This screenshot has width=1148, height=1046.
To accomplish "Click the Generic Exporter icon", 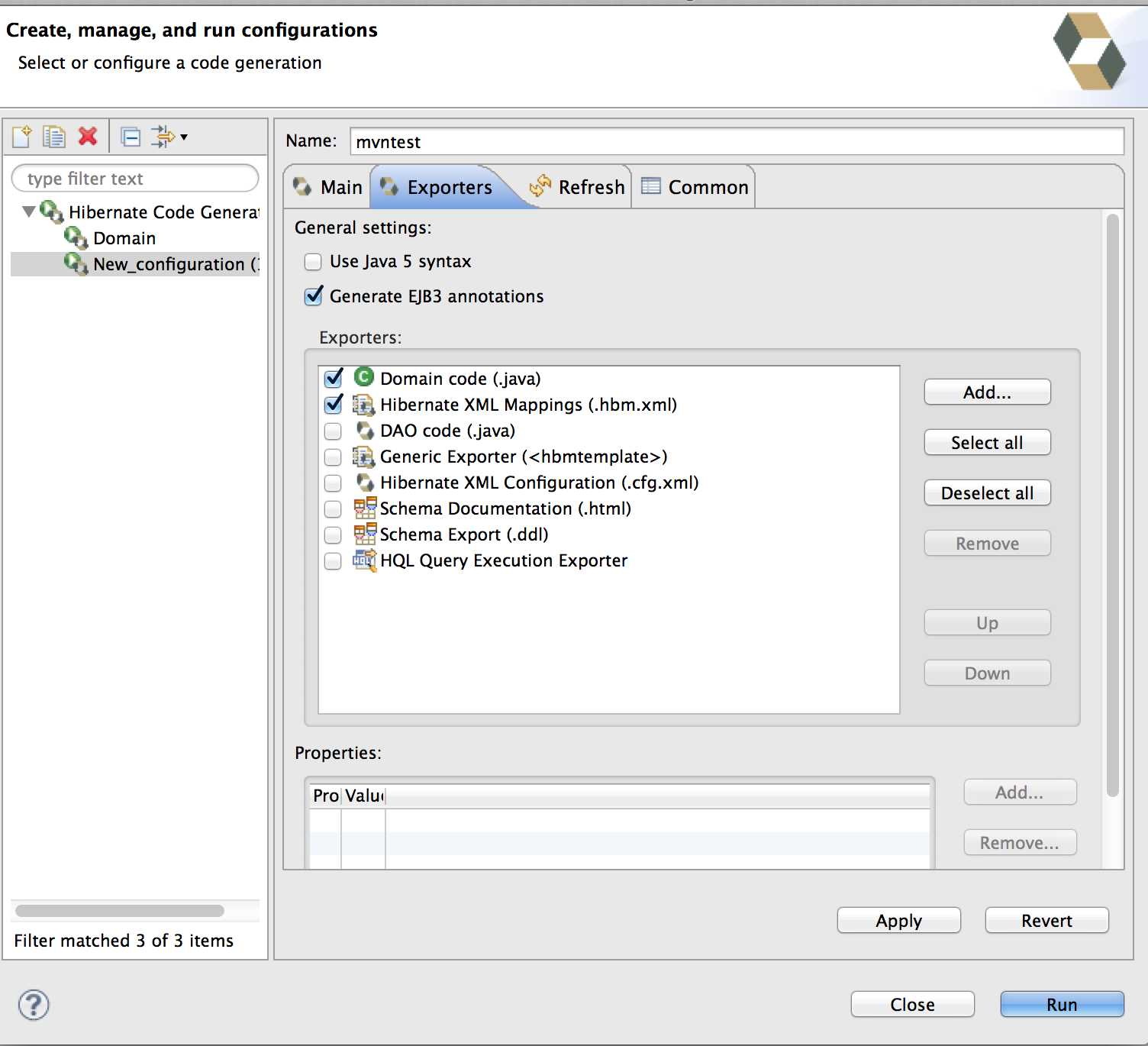I will pos(363,456).
